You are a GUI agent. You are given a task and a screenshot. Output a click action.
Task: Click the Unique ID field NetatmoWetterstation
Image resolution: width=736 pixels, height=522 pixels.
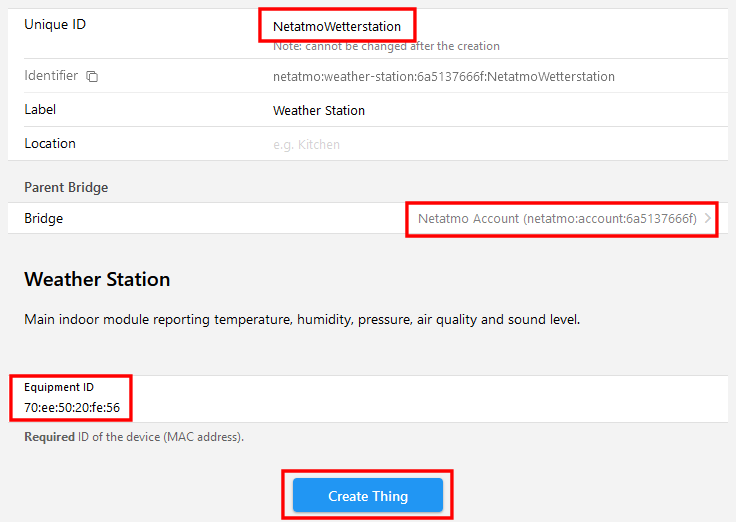(337, 26)
